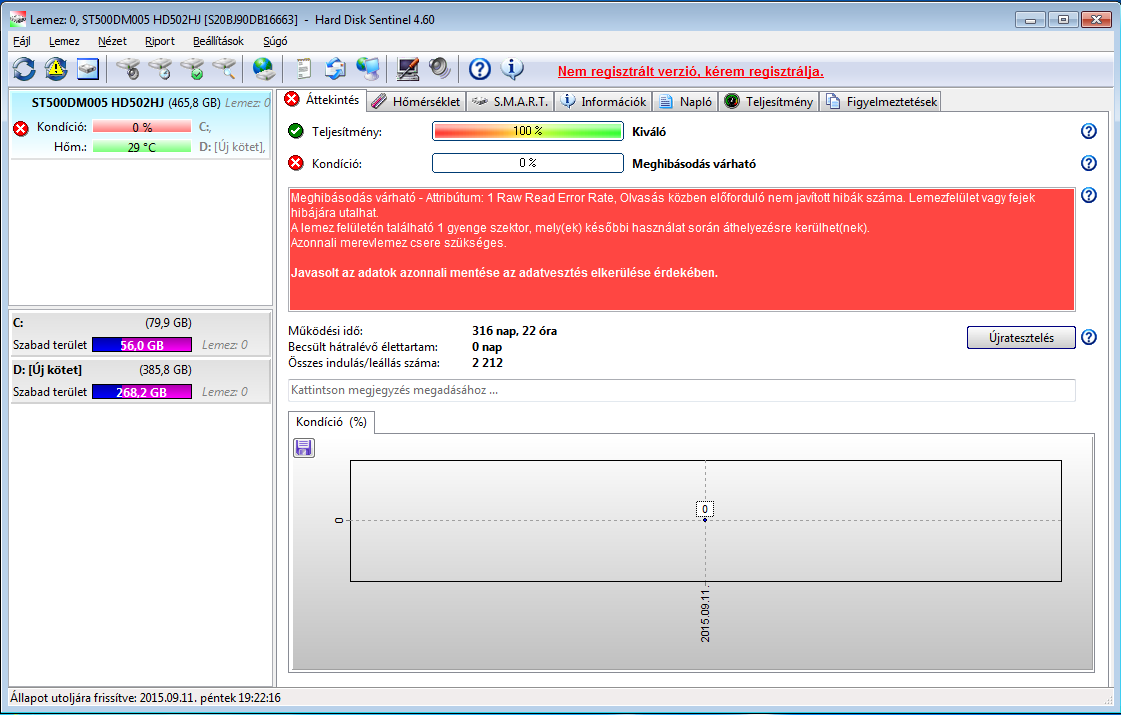Open the Lemez menu
Image resolution: width=1121 pixels, height=715 pixels.
[64, 41]
